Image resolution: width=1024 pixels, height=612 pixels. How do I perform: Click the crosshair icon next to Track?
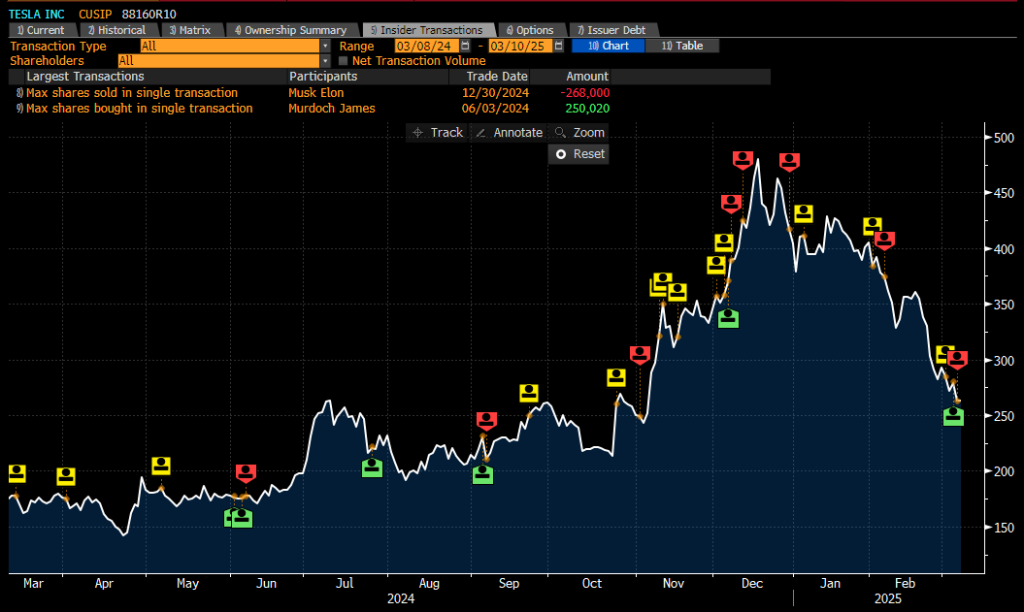418,133
